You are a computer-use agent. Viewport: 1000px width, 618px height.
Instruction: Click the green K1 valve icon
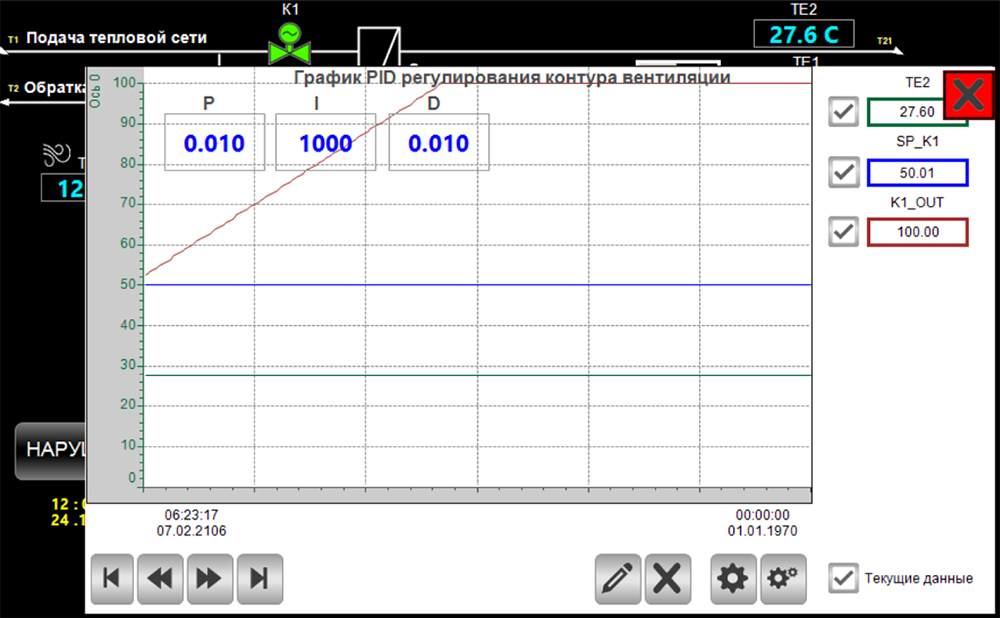coord(288,42)
